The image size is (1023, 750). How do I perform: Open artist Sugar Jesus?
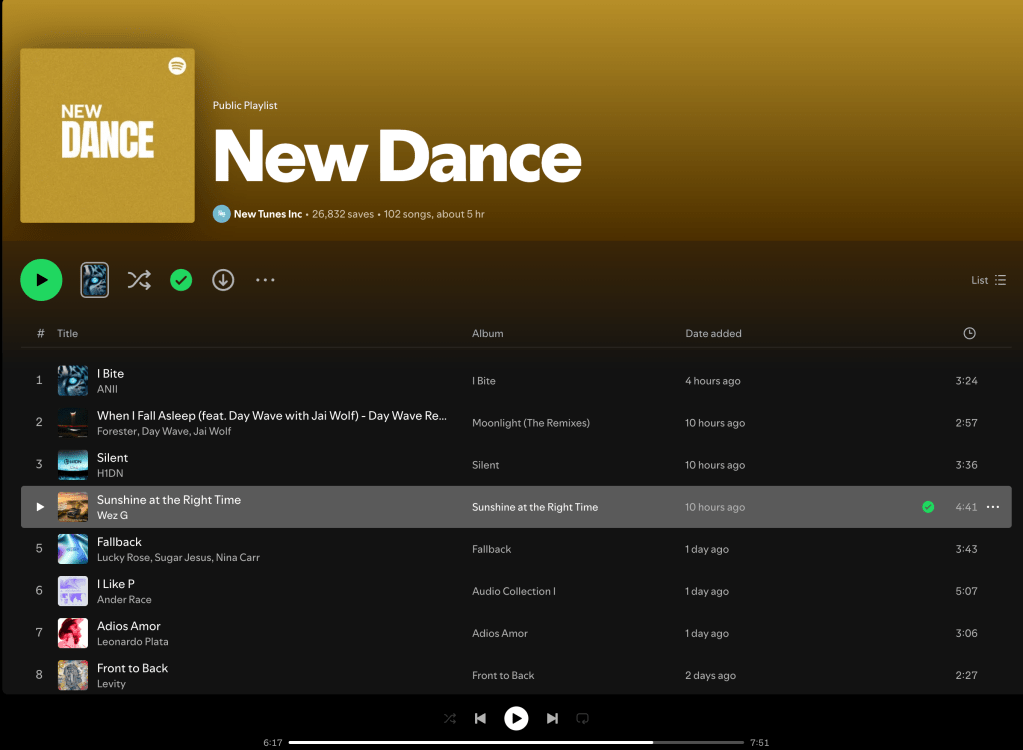tap(183, 558)
